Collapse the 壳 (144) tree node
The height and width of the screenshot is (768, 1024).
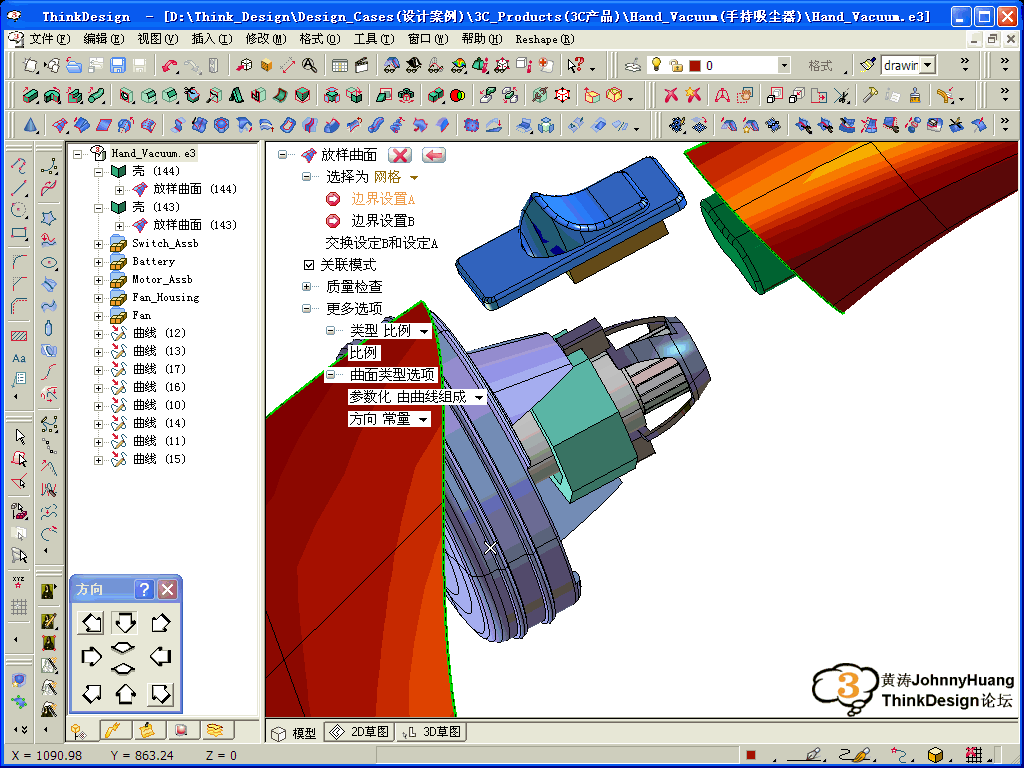[x=98, y=172]
